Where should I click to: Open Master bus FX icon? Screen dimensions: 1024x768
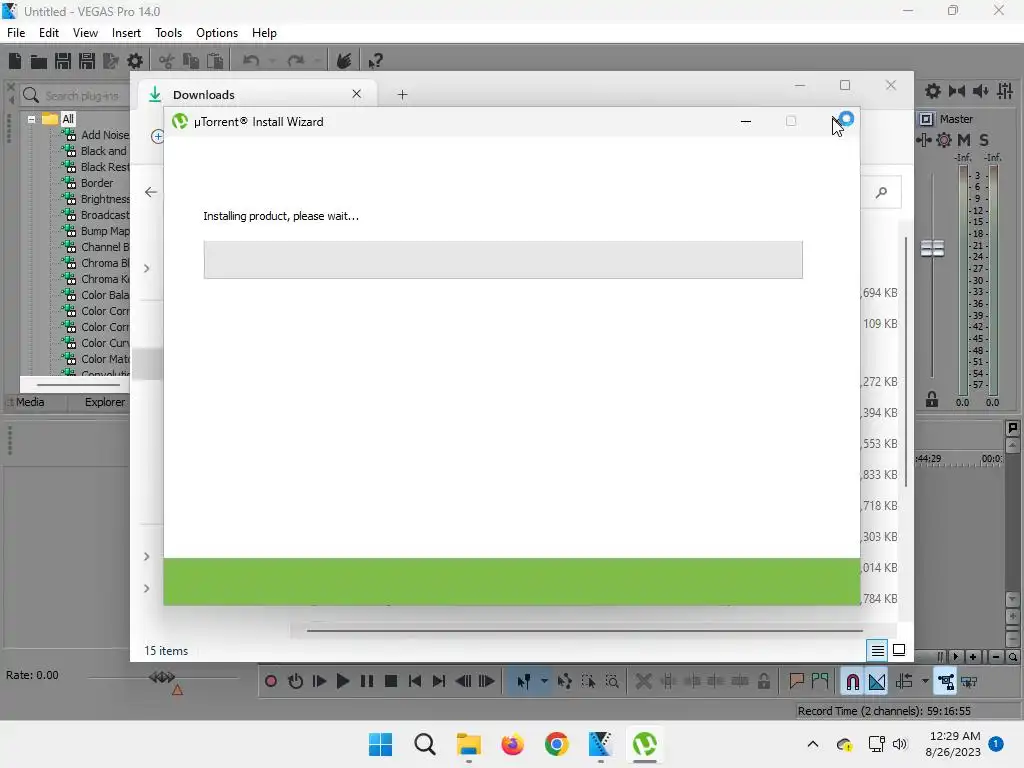click(923, 140)
